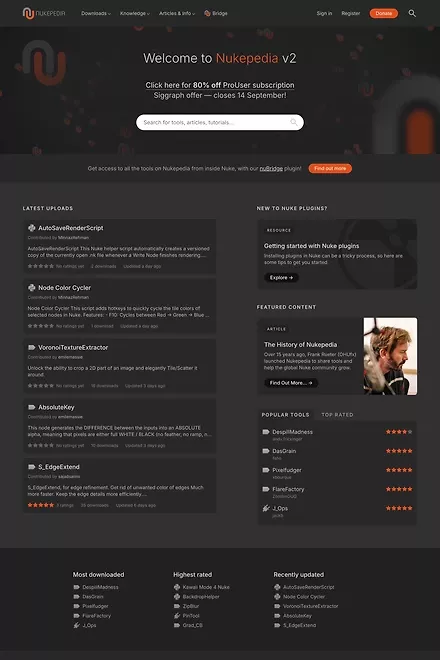Click the Find out more nuBridge button
The image size is (440, 660).
coord(330,168)
